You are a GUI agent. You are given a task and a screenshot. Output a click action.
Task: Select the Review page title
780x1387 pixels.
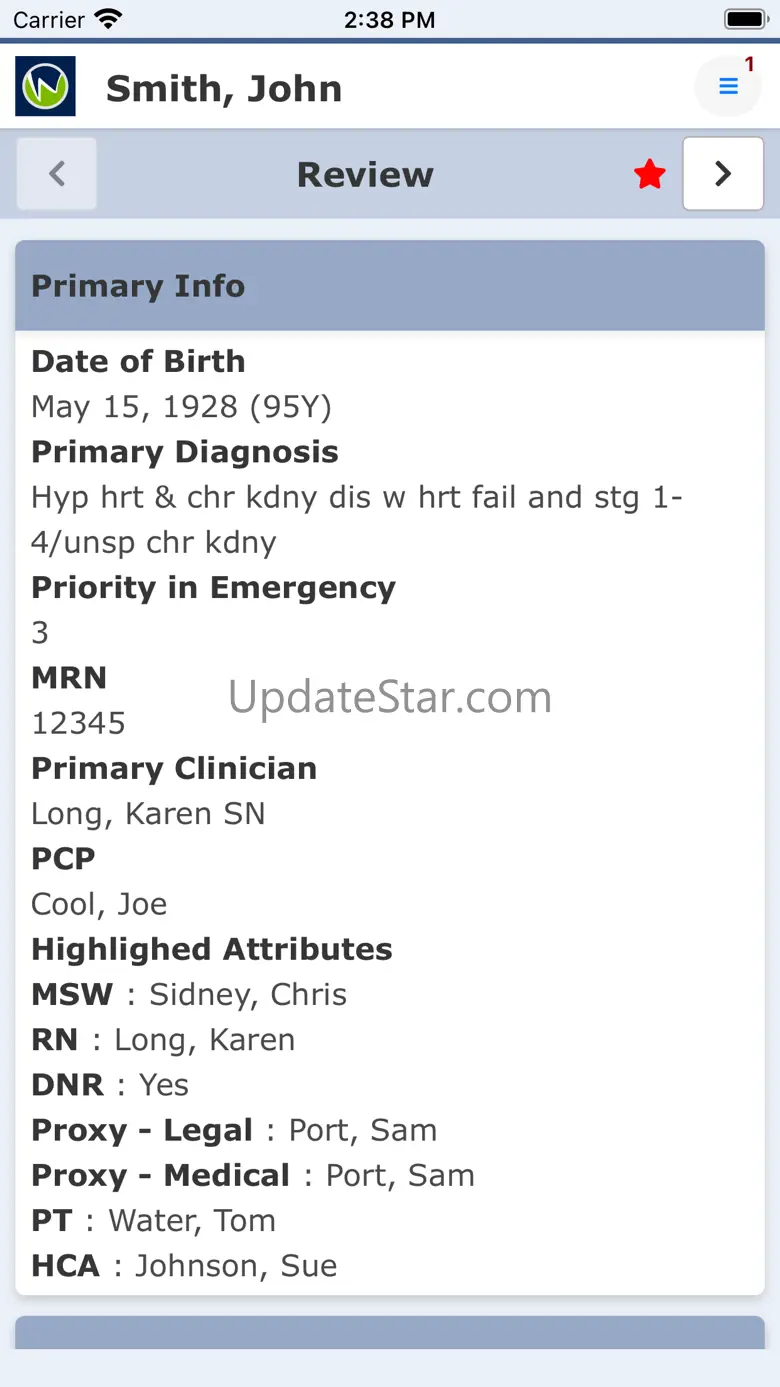click(365, 175)
